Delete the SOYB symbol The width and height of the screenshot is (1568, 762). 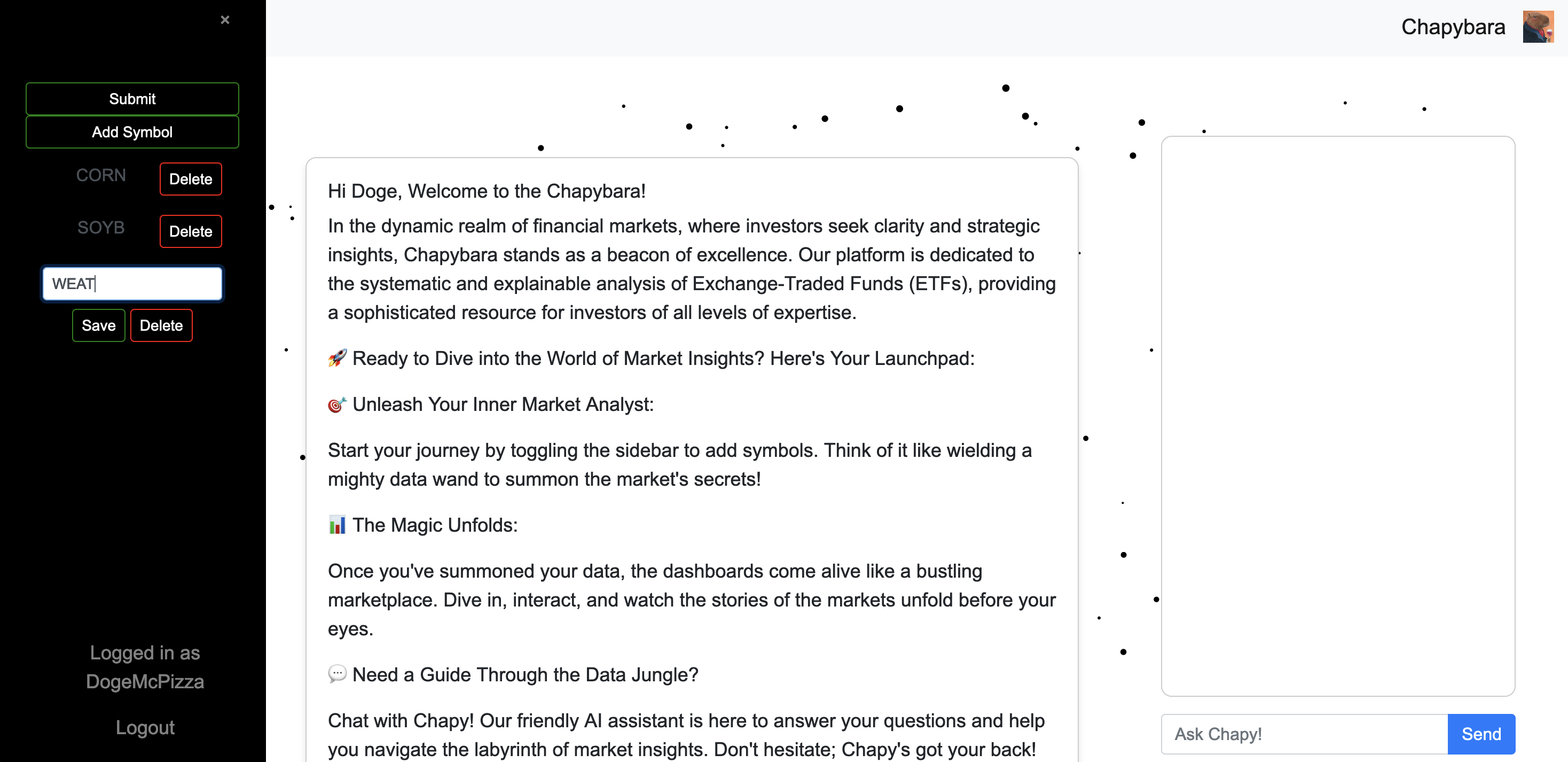191,231
